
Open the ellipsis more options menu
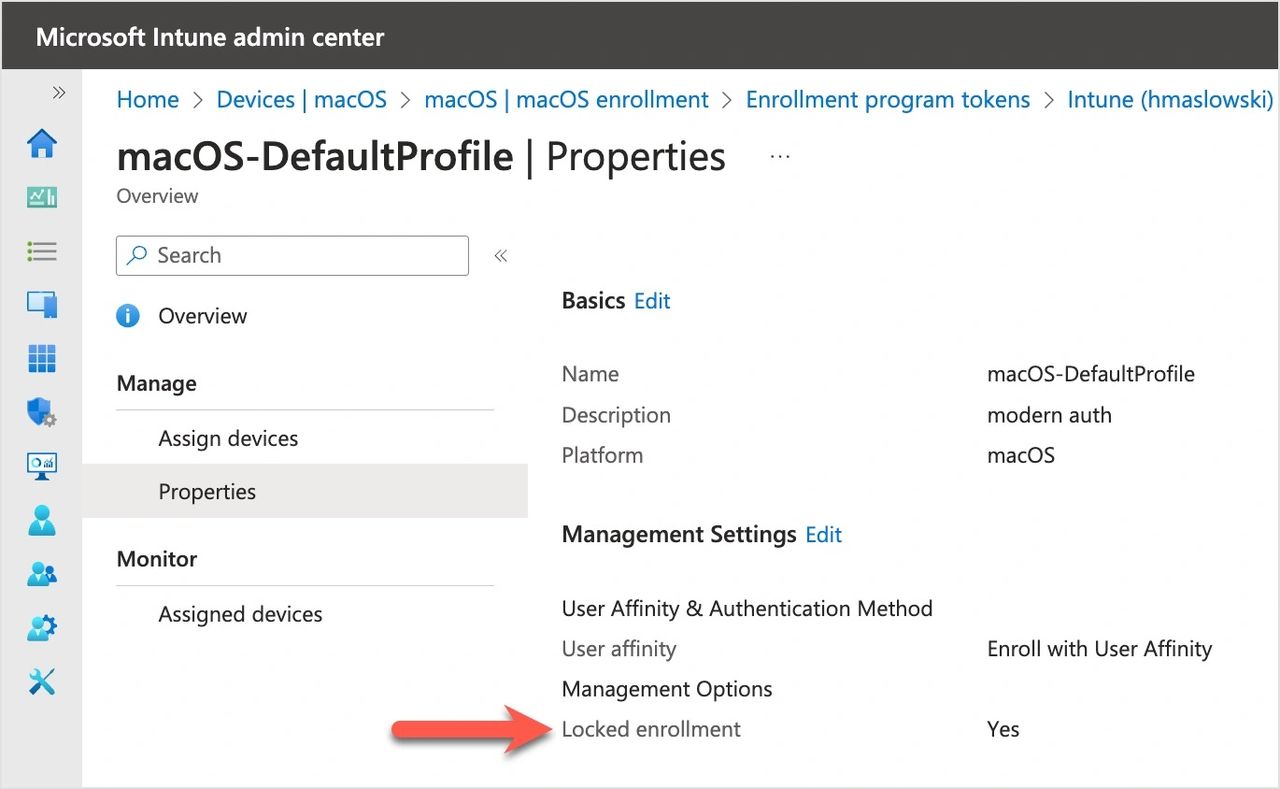(780, 157)
